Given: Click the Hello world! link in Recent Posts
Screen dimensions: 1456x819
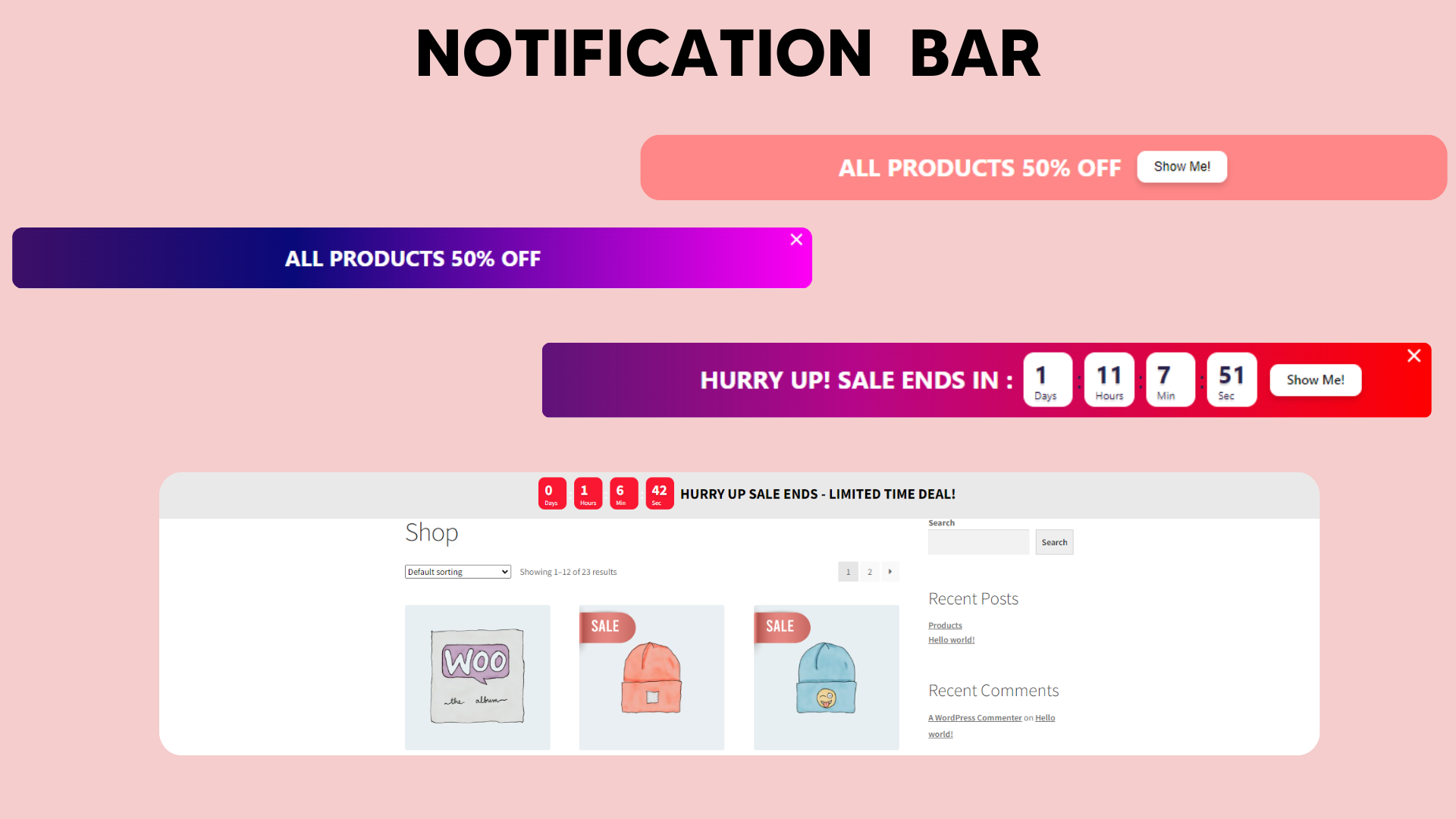Looking at the screenshot, I should [x=951, y=639].
